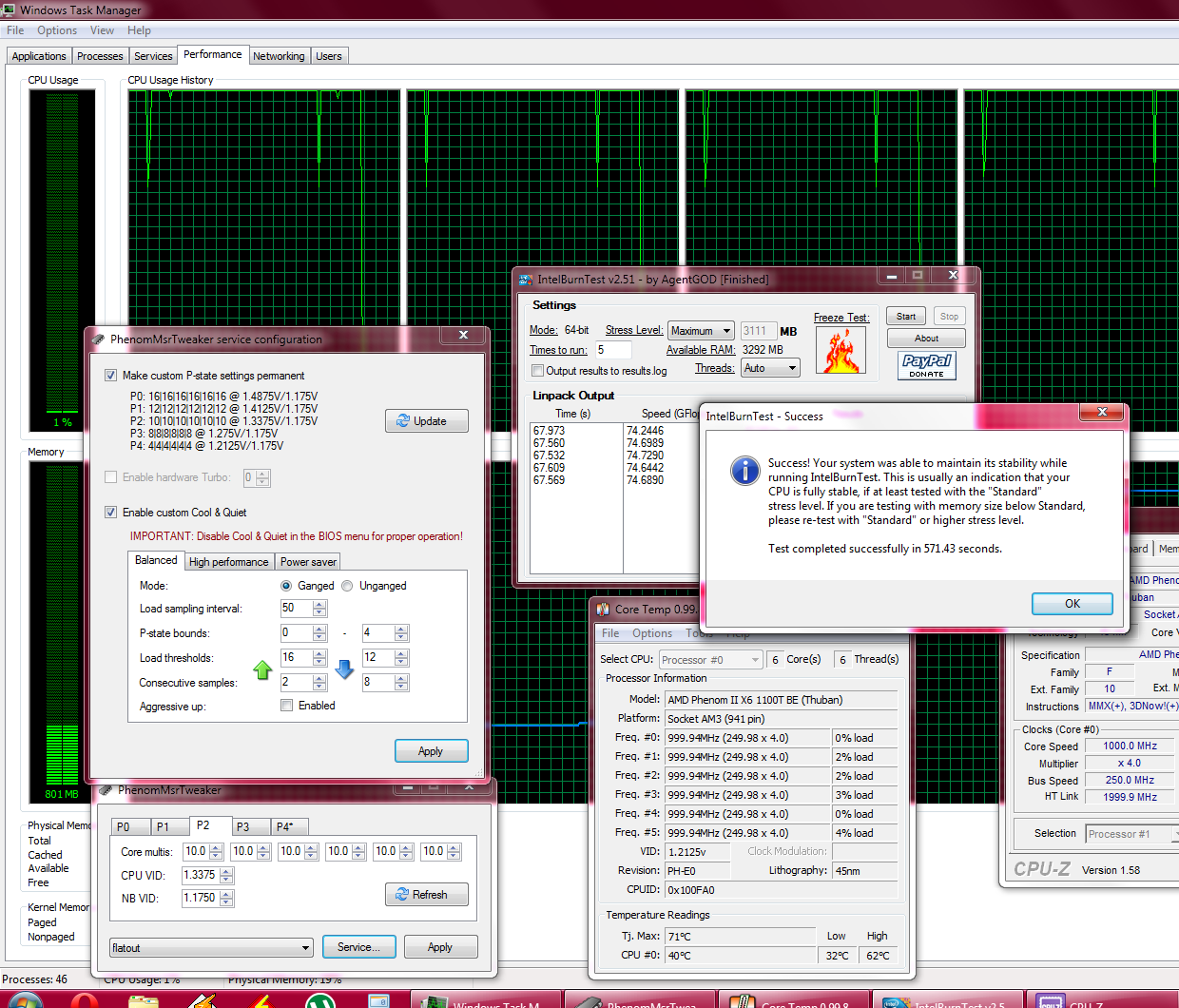The width and height of the screenshot is (1179, 1008).
Task: Launch Opera from the taskbar
Action: point(84,1000)
